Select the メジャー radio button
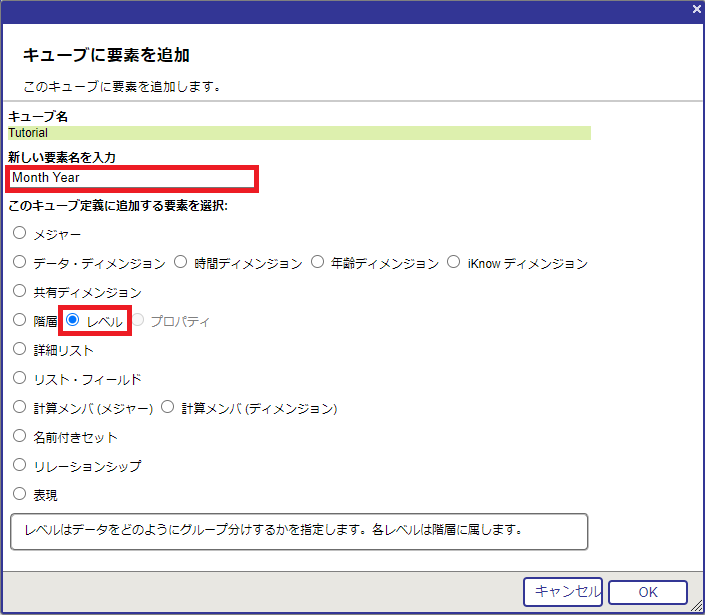 coord(20,234)
